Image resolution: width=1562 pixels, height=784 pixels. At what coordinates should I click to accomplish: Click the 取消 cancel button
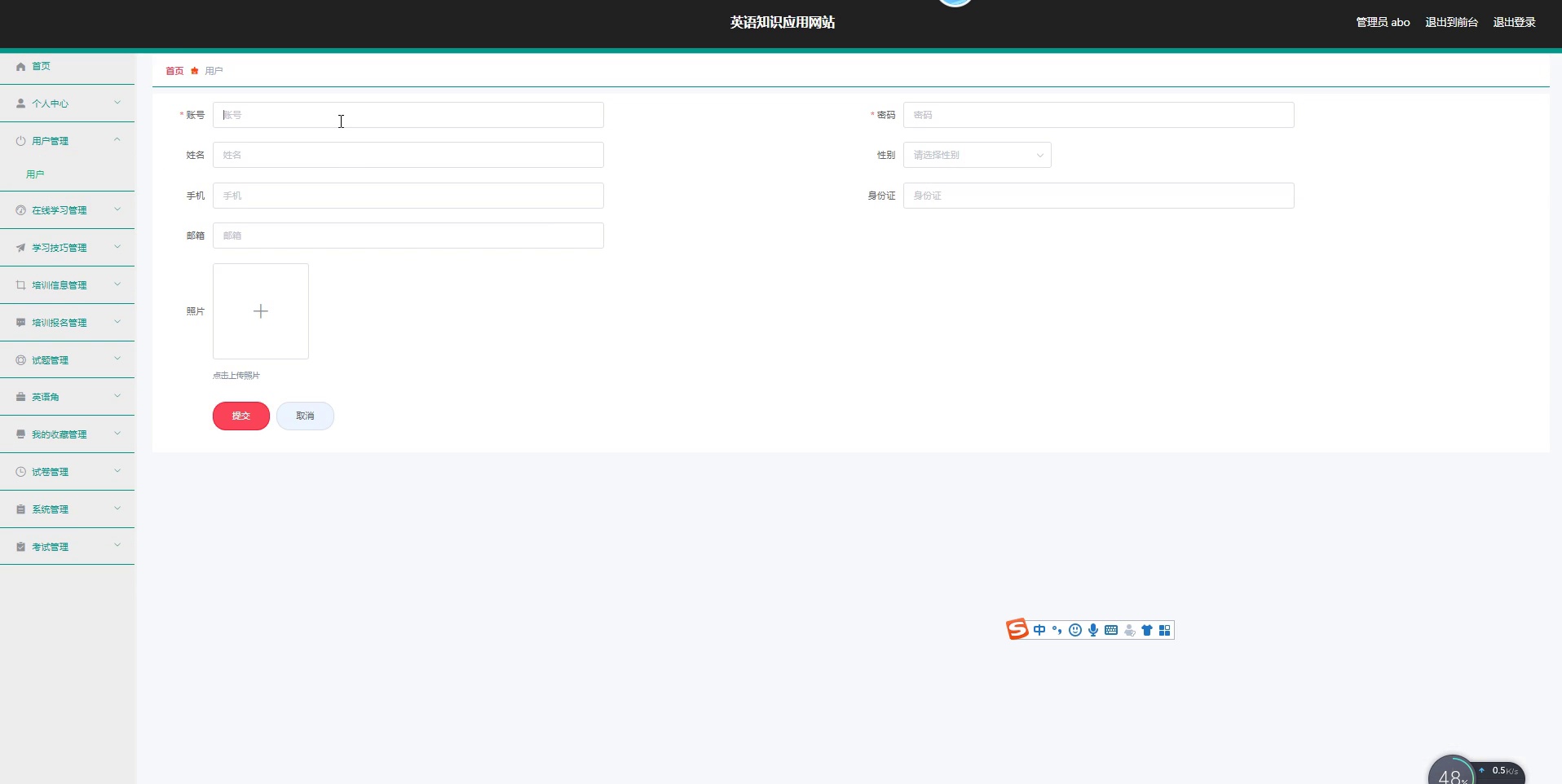(305, 416)
